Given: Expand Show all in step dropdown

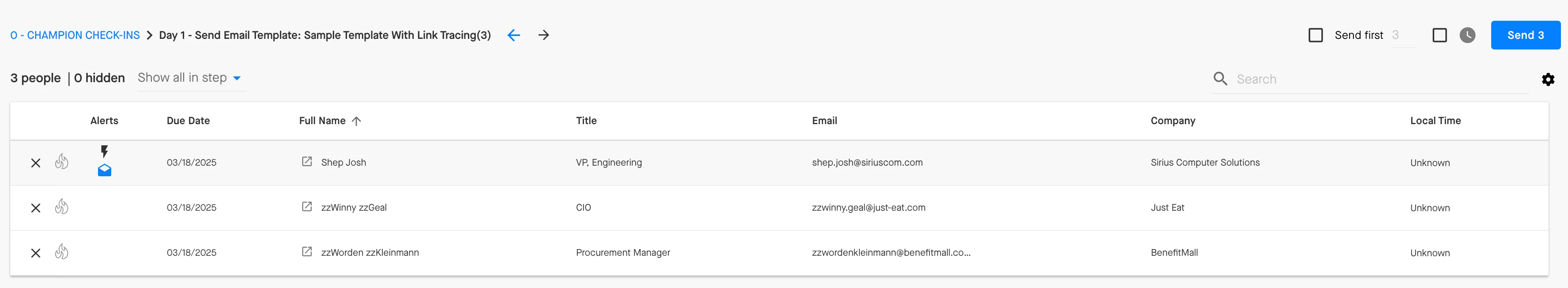Looking at the screenshot, I should 189,78.
